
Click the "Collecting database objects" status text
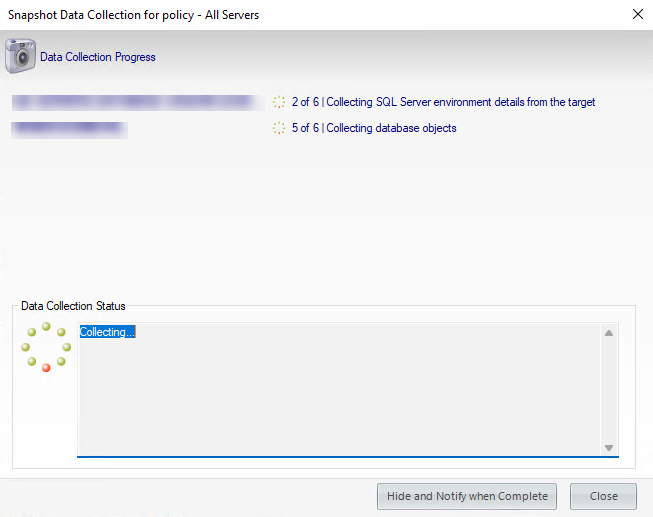pos(391,128)
